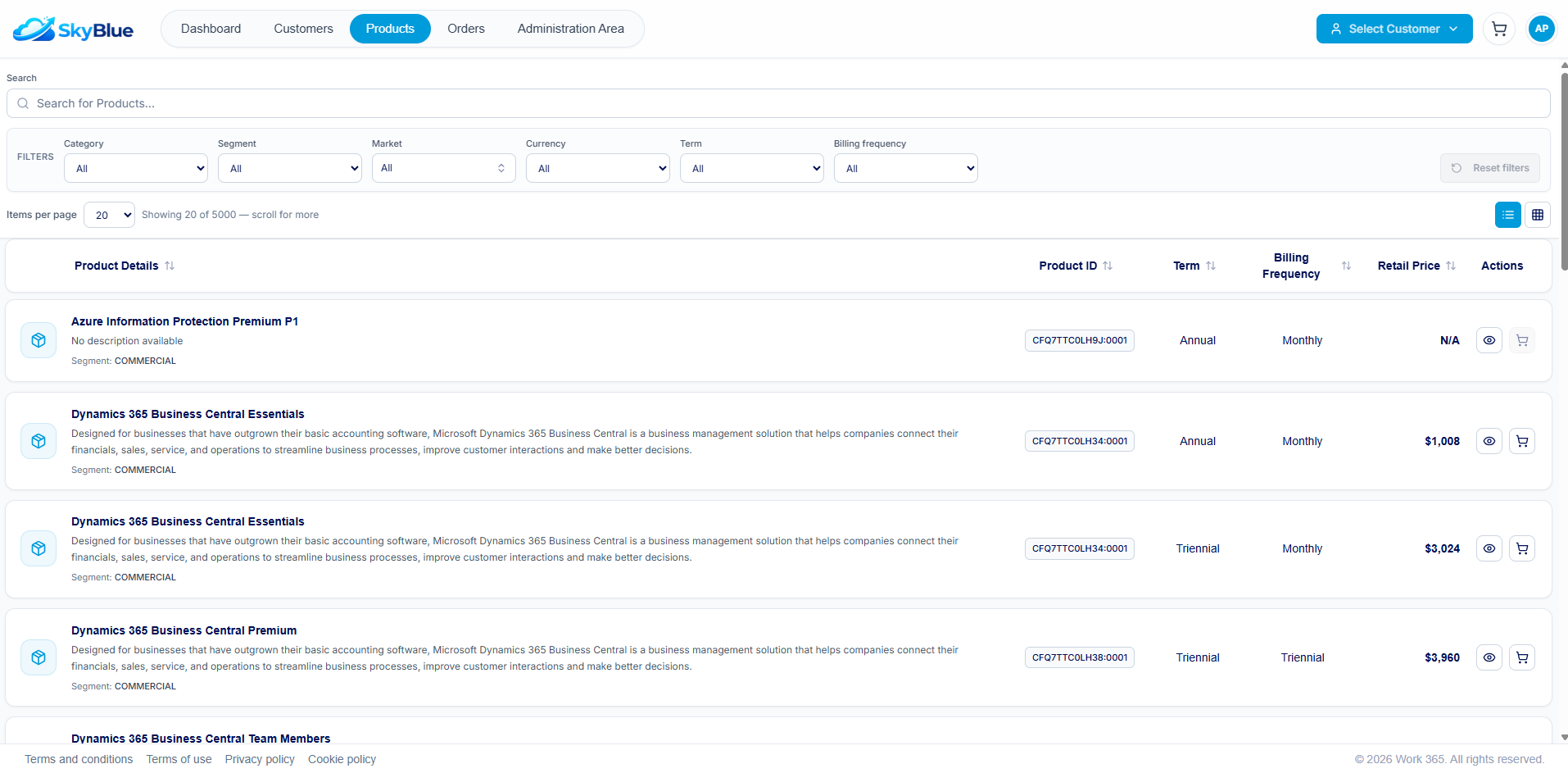1568x773 pixels.
Task: Focus the Search for Products field
Action: (778, 103)
